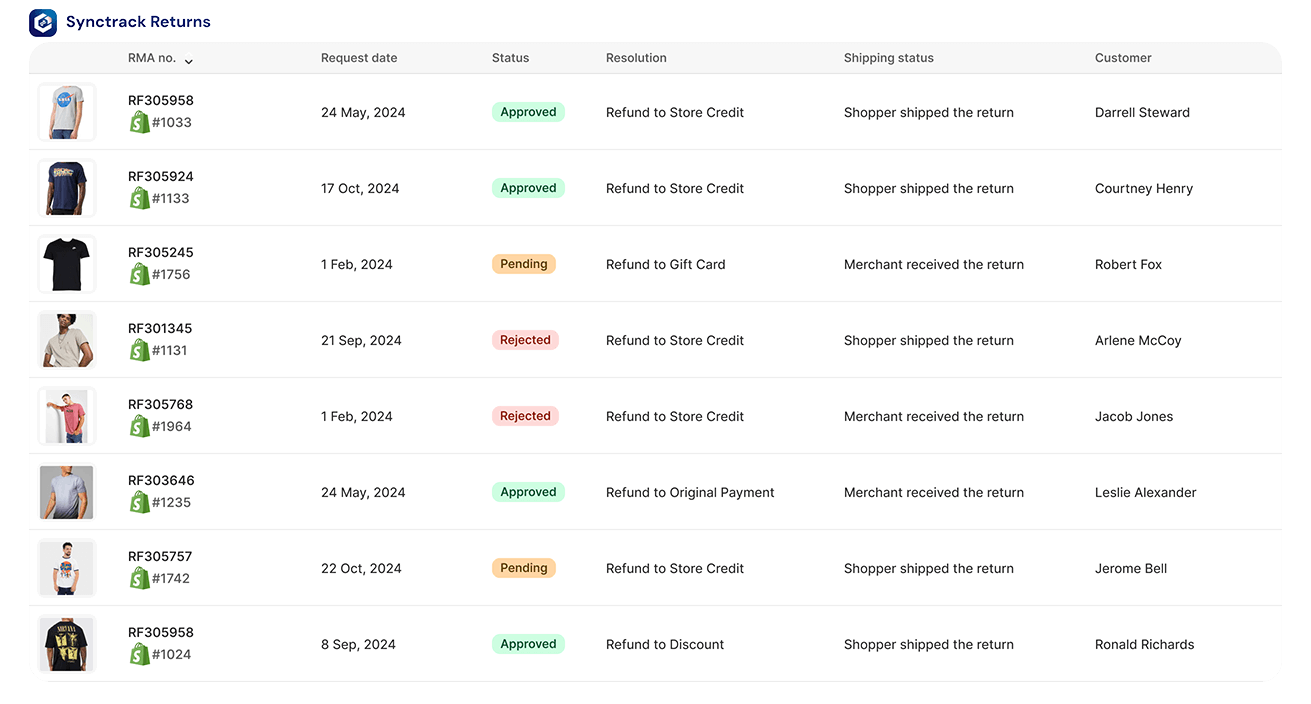Open the NASA grey t-shirt thumbnail

coord(67,112)
